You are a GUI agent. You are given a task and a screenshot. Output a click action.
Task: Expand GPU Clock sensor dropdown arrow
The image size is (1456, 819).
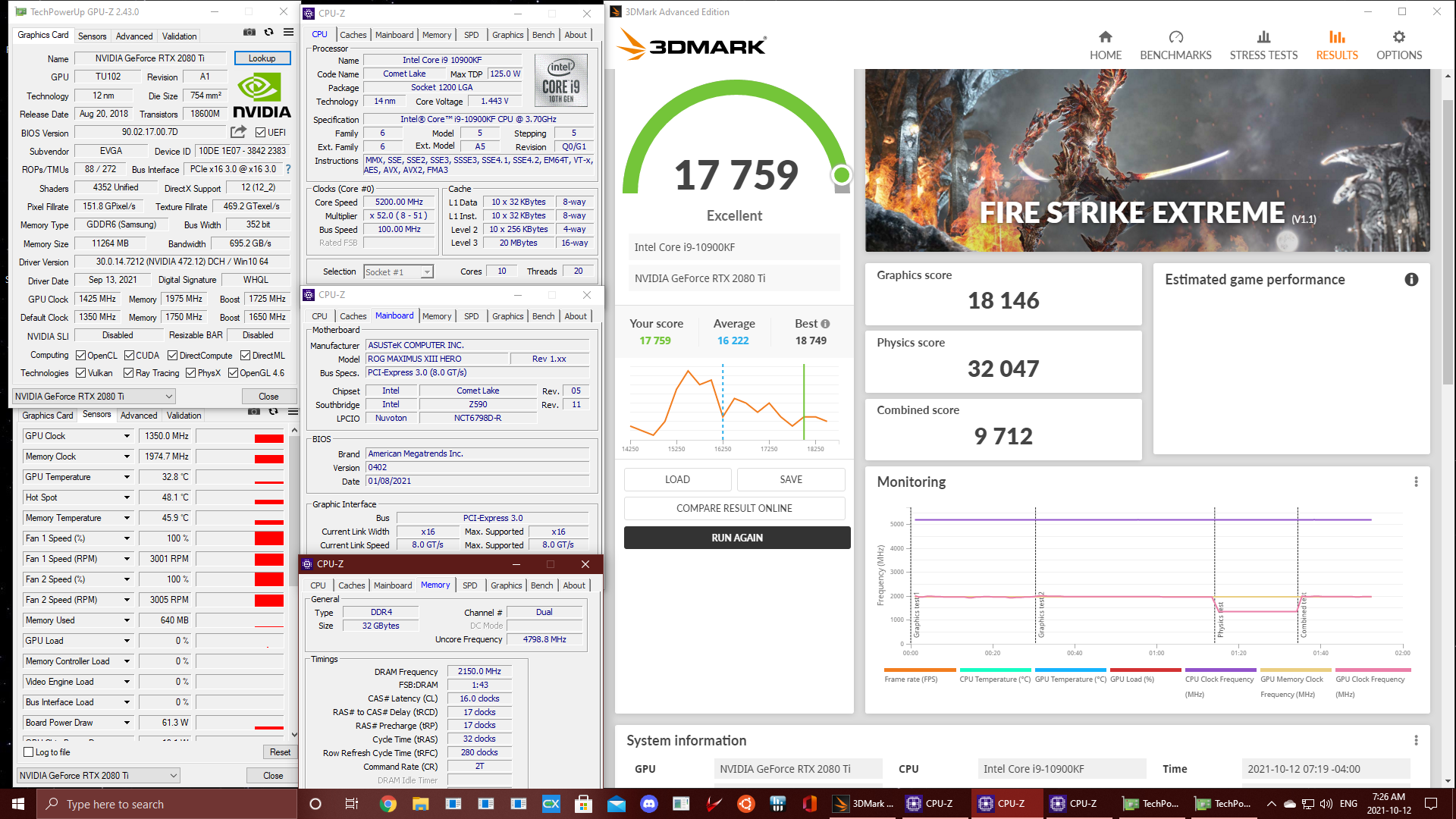coord(127,436)
